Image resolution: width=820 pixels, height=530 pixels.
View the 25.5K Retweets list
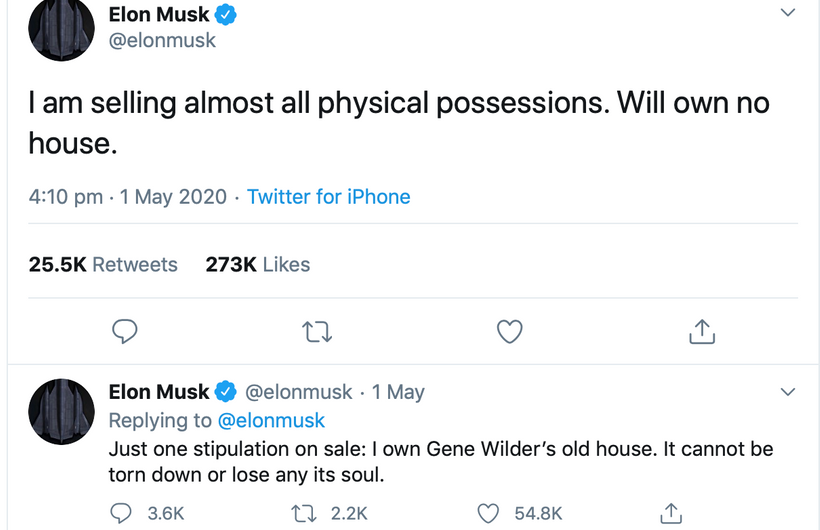[x=103, y=265]
